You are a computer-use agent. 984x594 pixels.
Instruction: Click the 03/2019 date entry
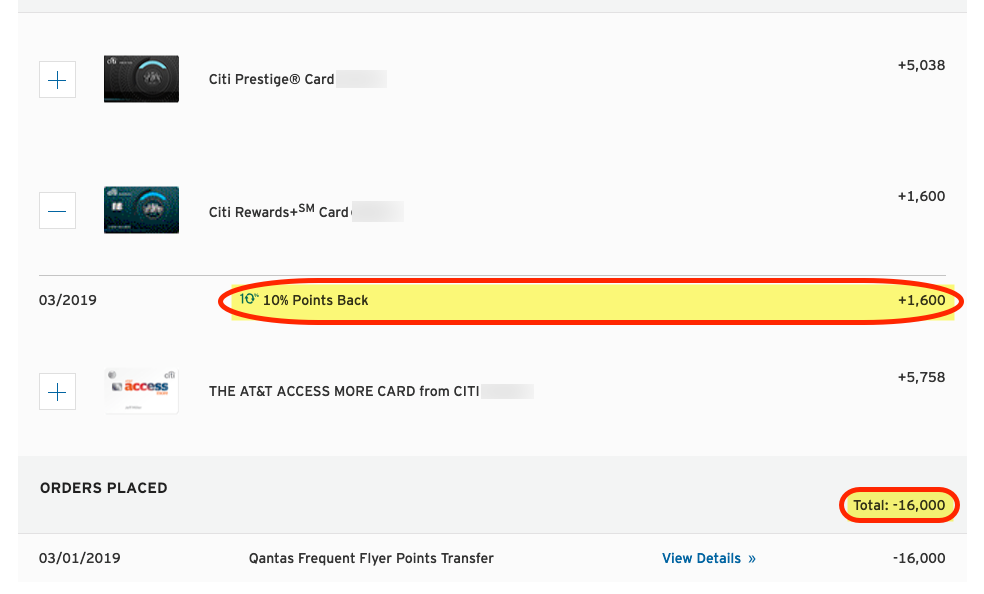pyautogui.click(x=68, y=300)
